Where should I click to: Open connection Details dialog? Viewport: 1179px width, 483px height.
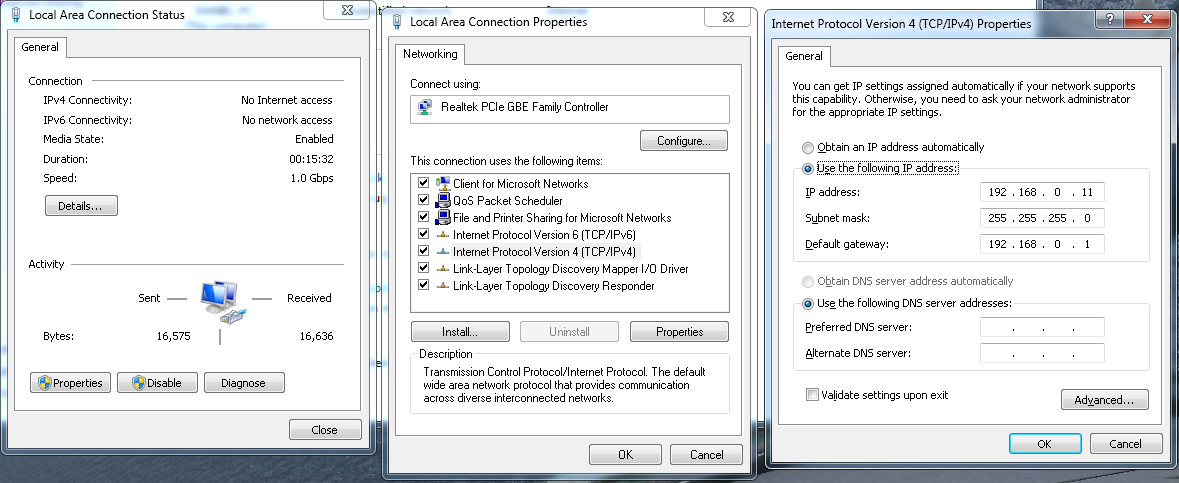click(81, 206)
